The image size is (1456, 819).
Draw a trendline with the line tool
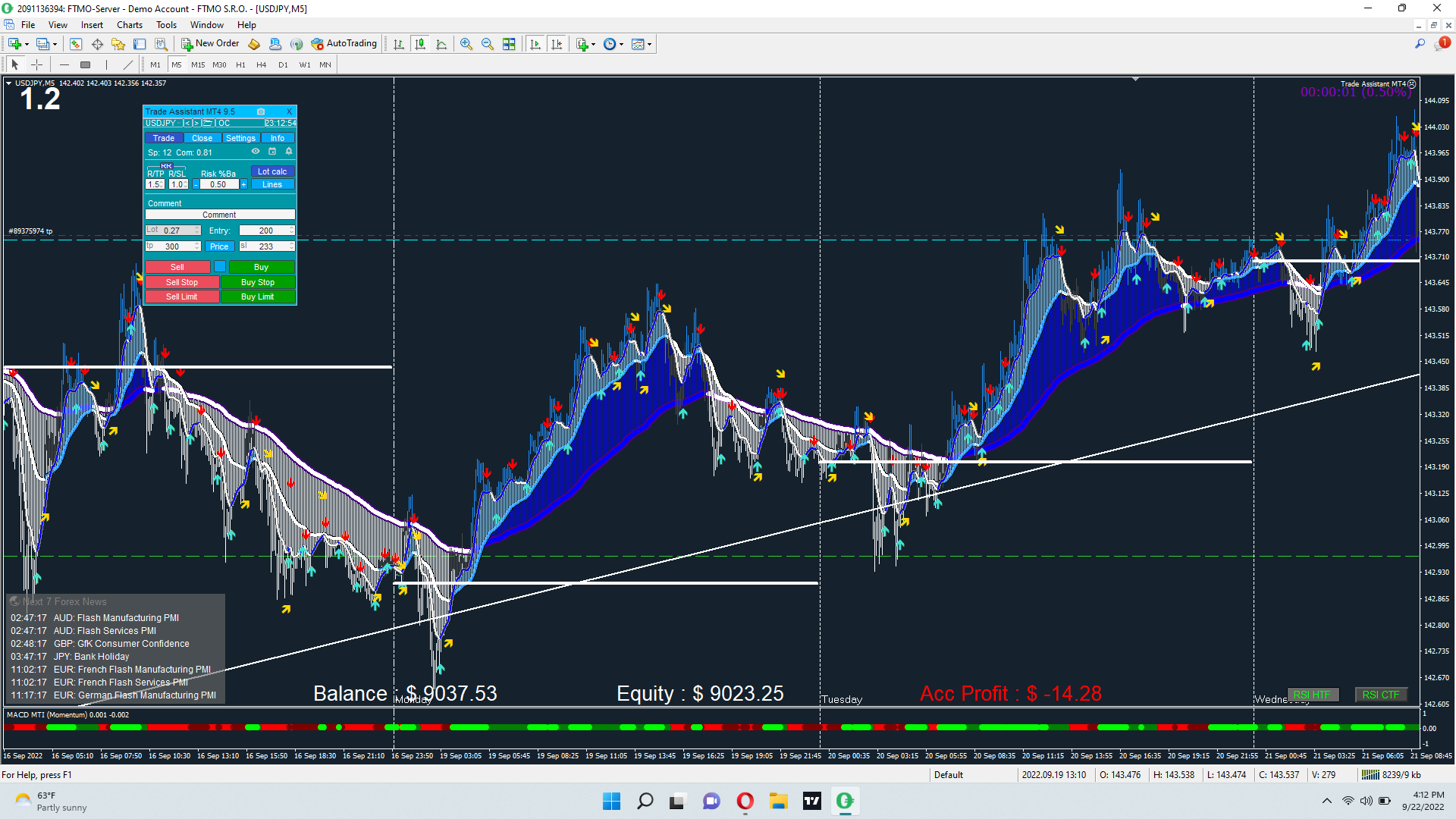pos(127,64)
